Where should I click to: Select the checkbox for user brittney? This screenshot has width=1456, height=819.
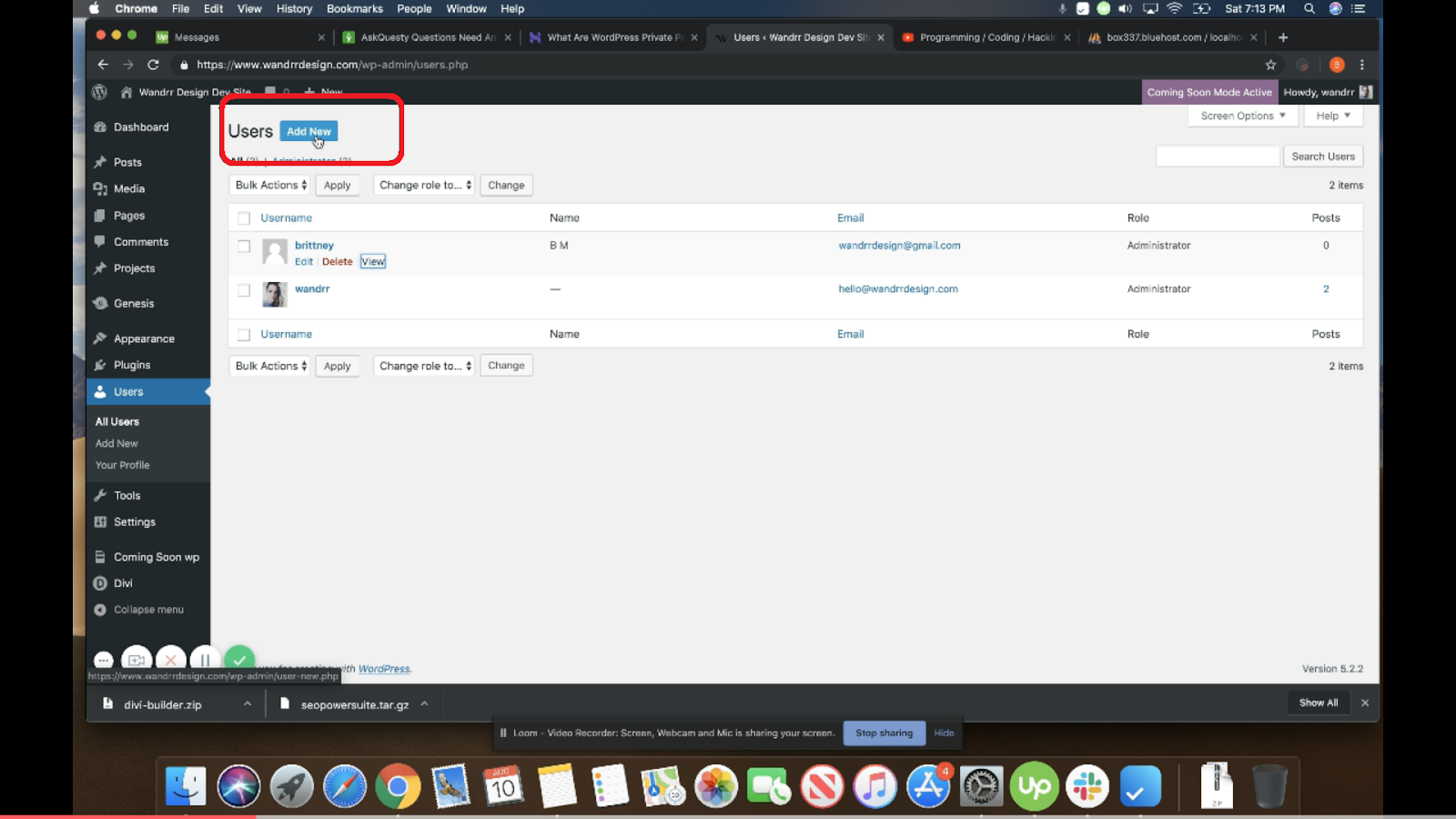coord(243,245)
